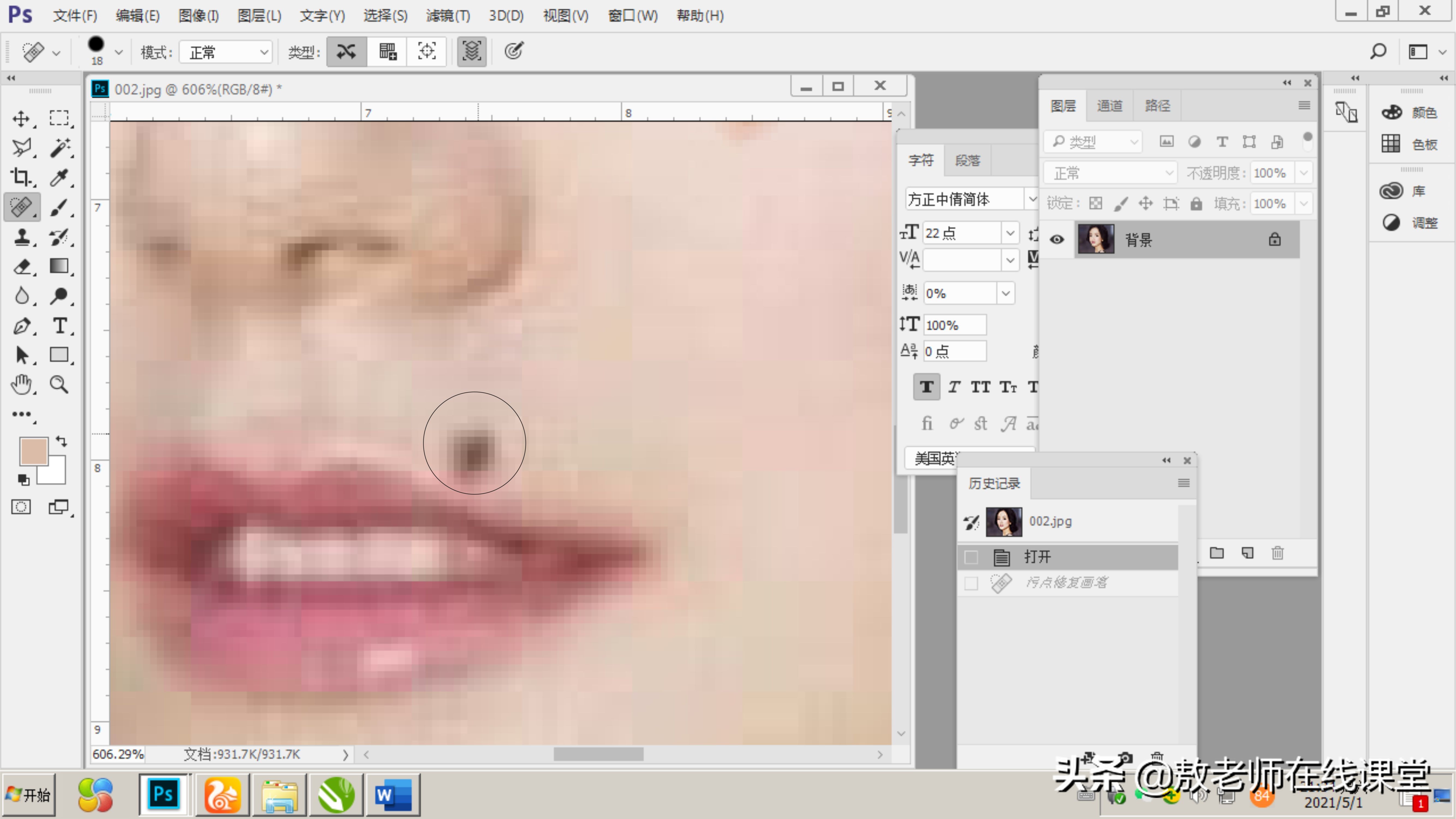The height and width of the screenshot is (819, 1456).
Task: Toggle Sample All Layers button
Action: [x=471, y=51]
